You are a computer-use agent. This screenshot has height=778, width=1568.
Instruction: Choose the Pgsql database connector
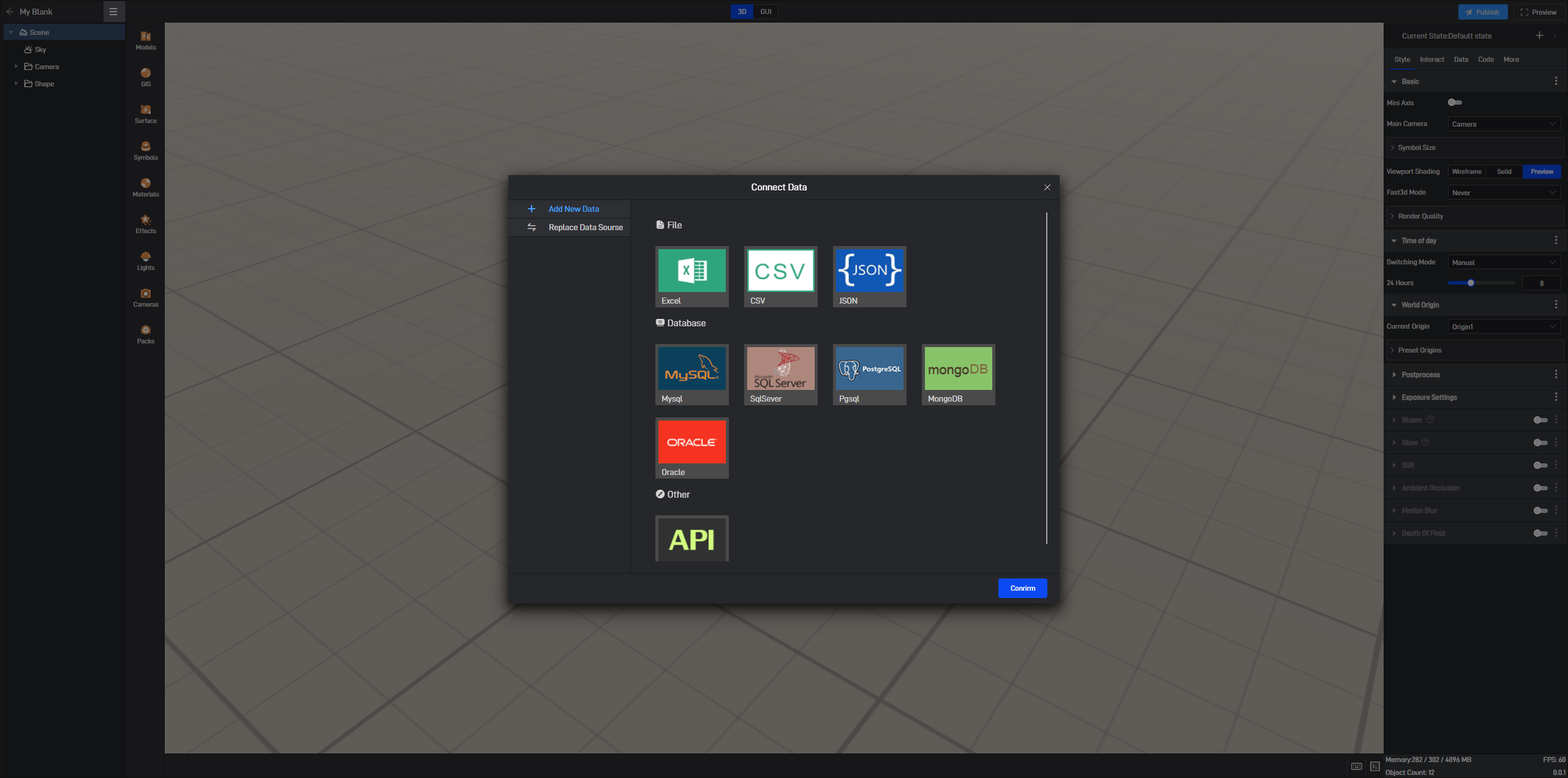(870, 375)
